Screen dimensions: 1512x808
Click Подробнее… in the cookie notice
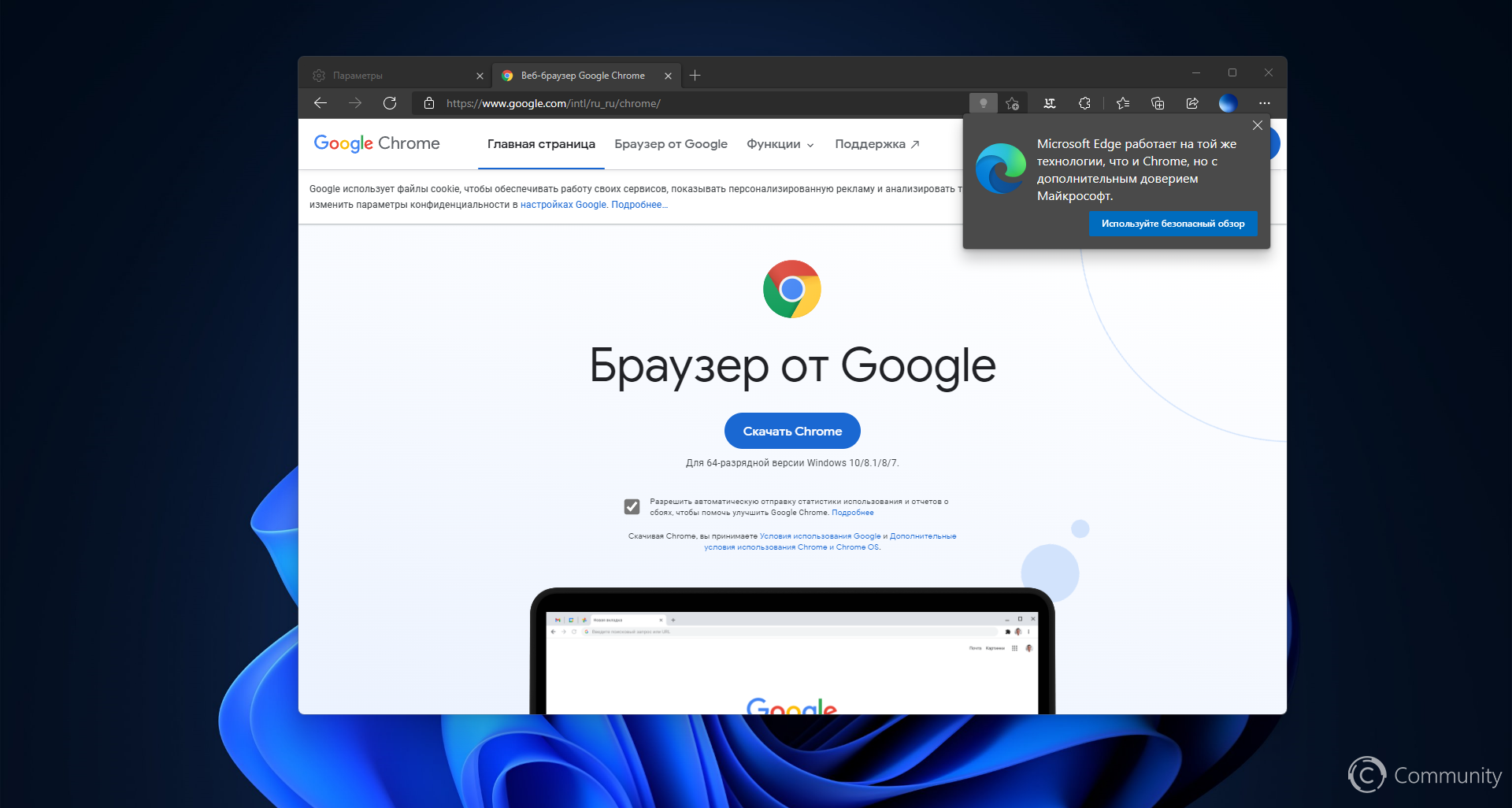tap(639, 205)
